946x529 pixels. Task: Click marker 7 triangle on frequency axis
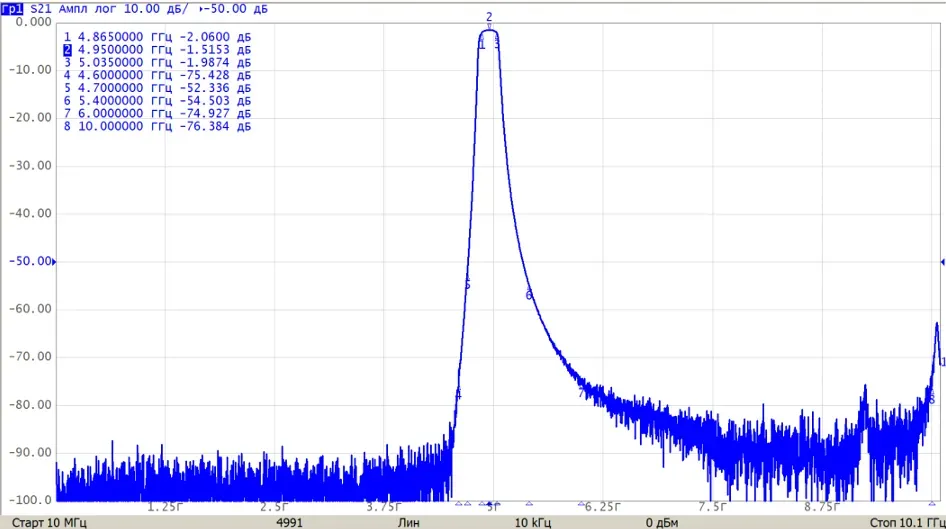pos(582,503)
